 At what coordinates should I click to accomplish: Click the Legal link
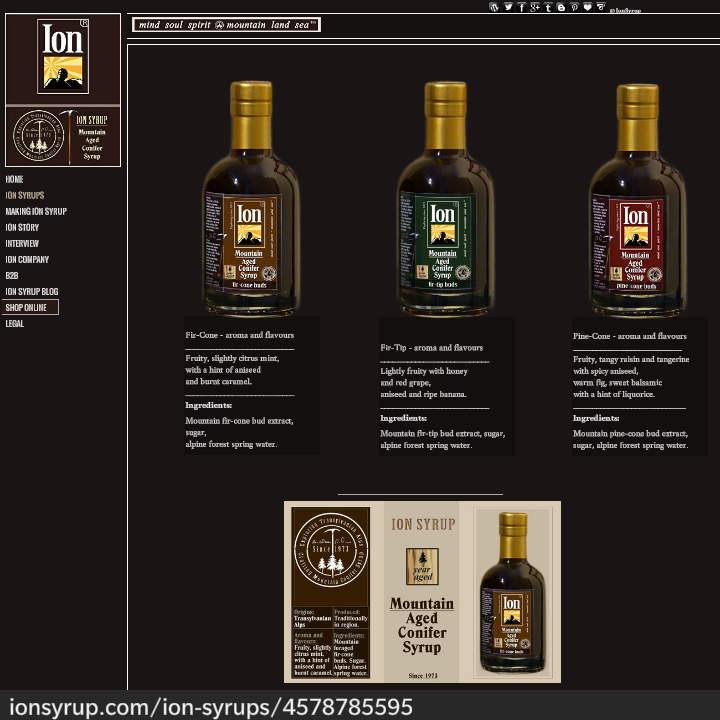point(15,323)
